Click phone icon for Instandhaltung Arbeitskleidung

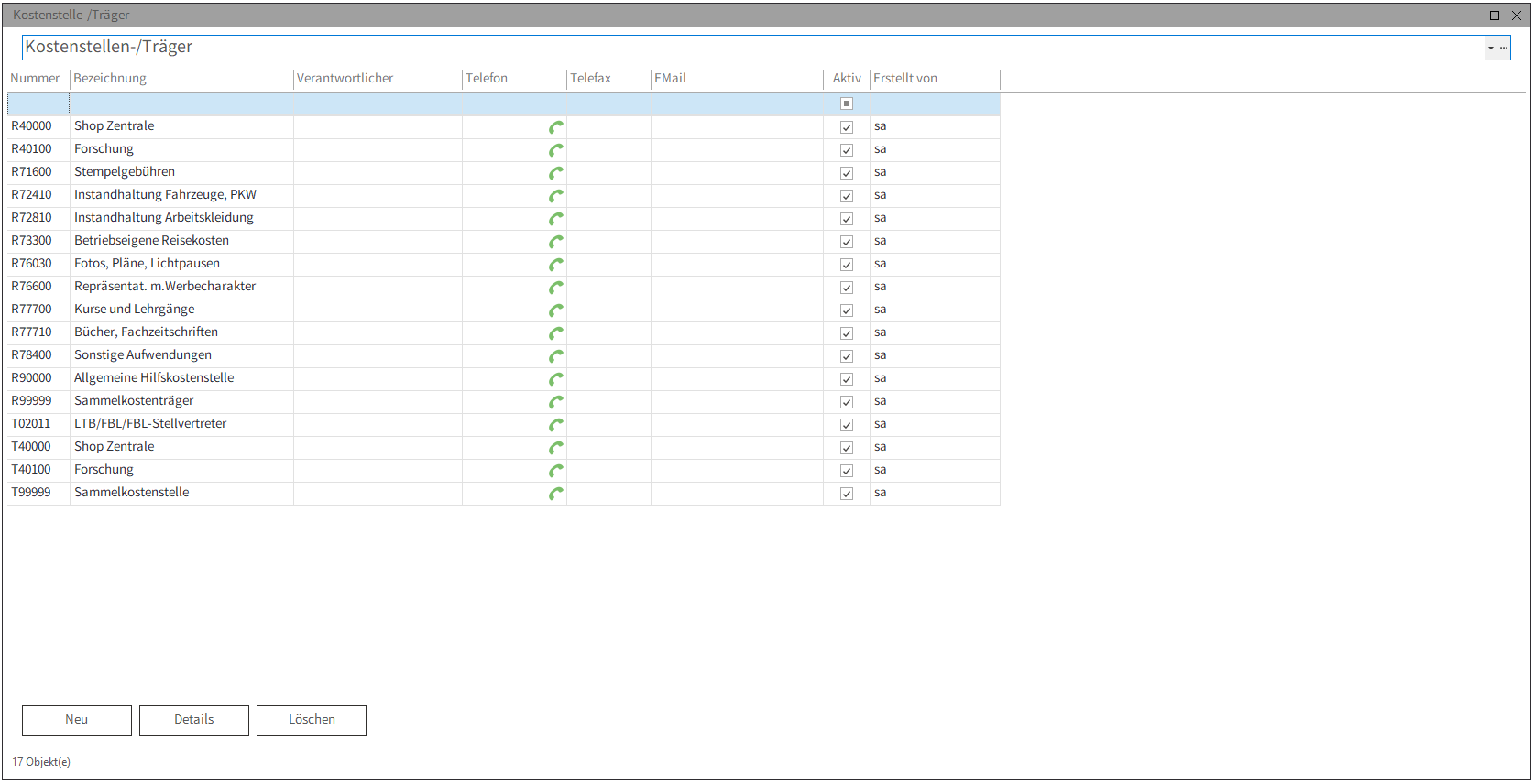[x=556, y=219]
